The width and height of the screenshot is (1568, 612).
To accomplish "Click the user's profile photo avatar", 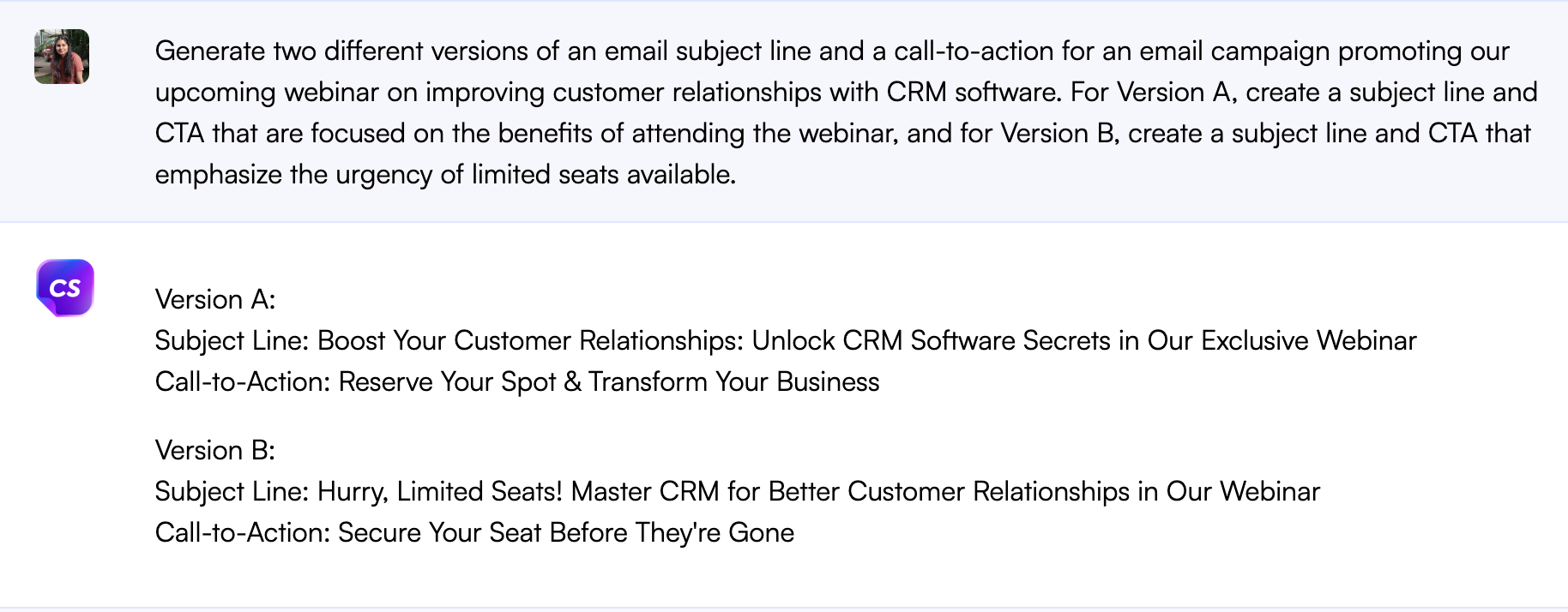I will pos(62,57).
